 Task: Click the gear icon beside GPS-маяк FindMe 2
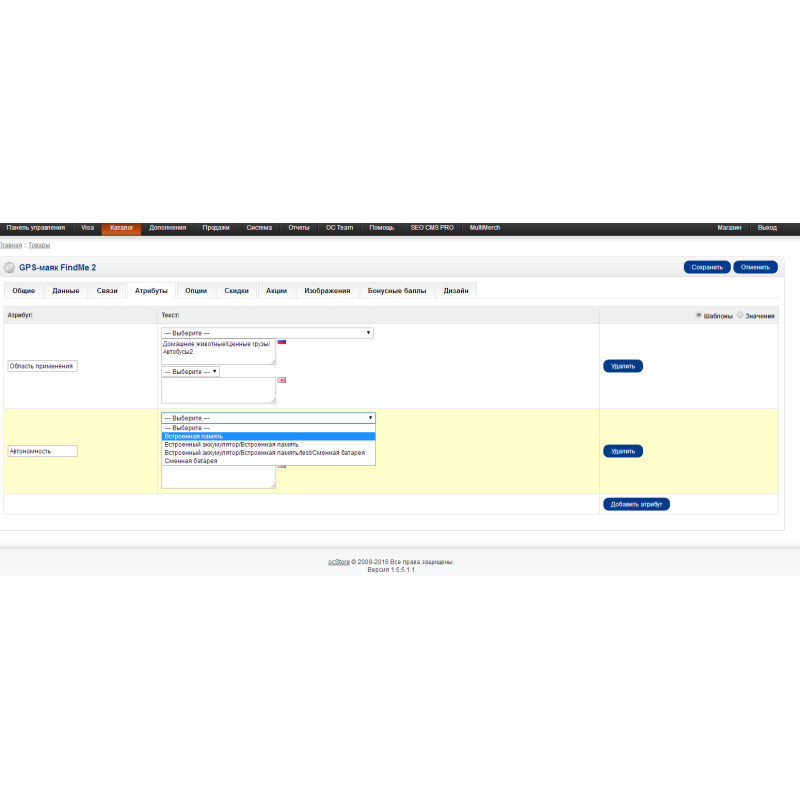[10, 268]
